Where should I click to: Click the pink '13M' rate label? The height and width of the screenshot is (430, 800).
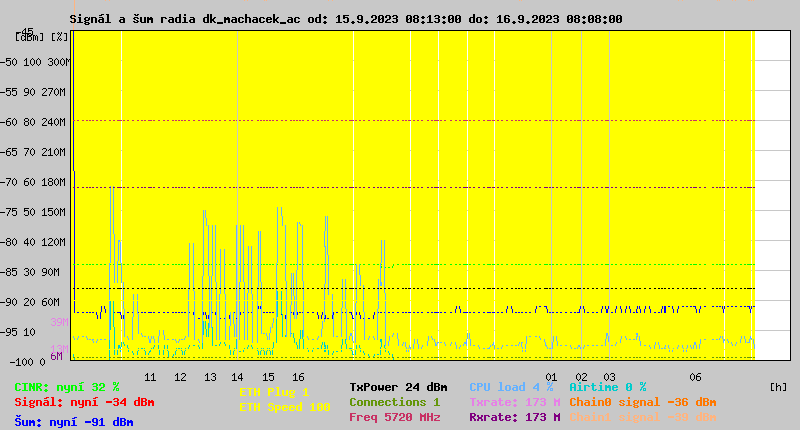click(x=59, y=348)
